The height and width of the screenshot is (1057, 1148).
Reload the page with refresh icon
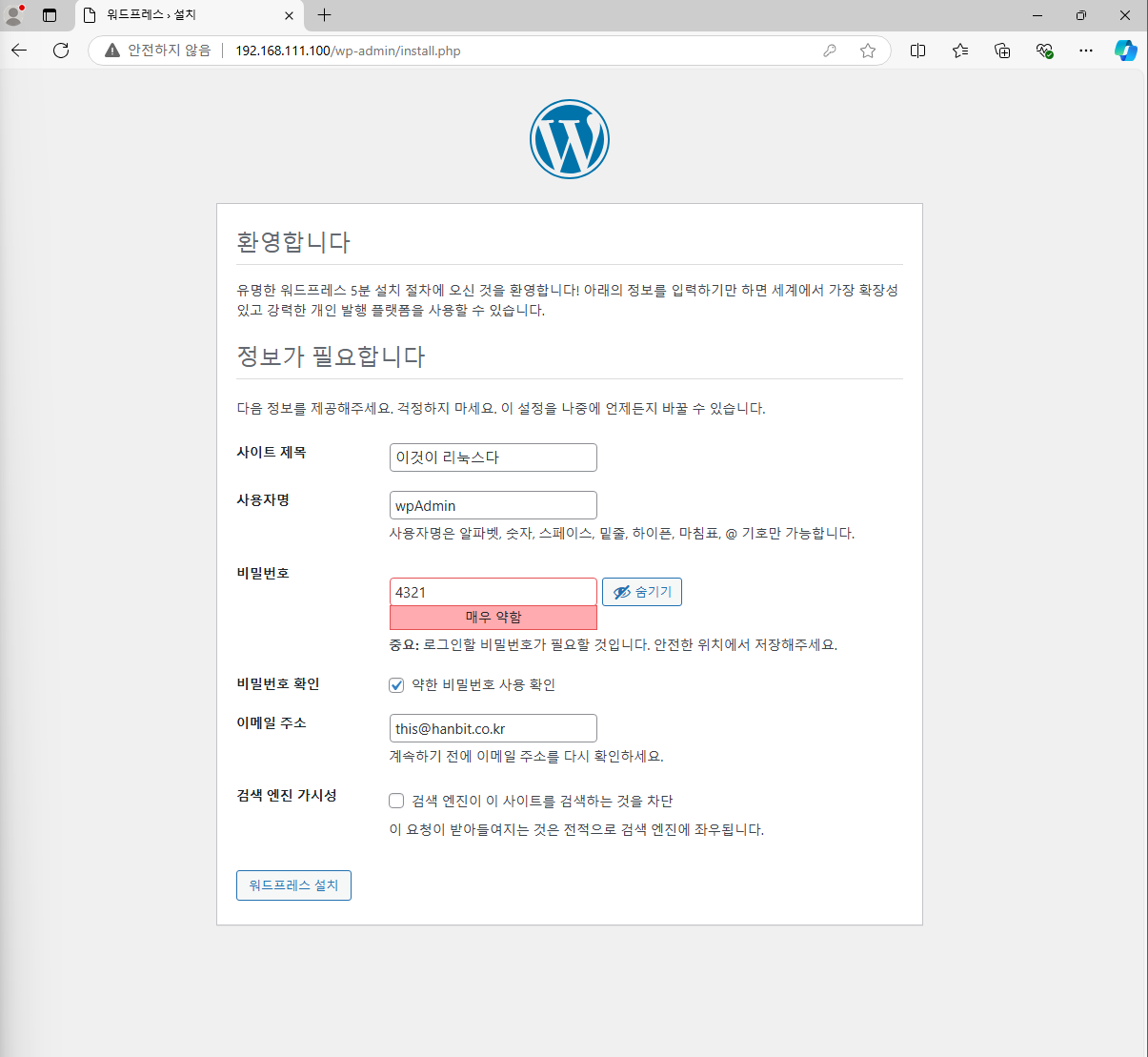pyautogui.click(x=61, y=51)
